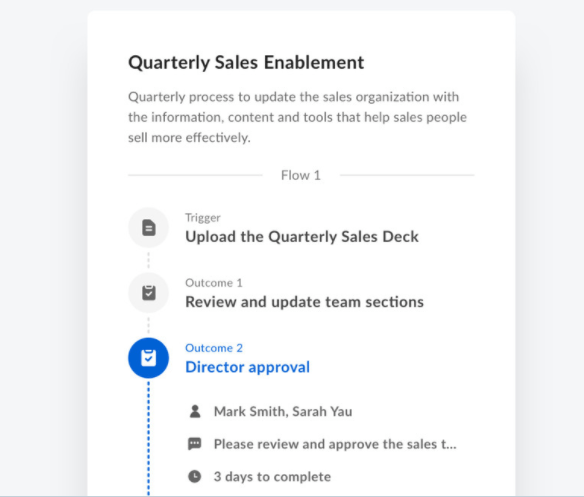Select Upload the Quarterly Sales Deck step

pos(302,237)
